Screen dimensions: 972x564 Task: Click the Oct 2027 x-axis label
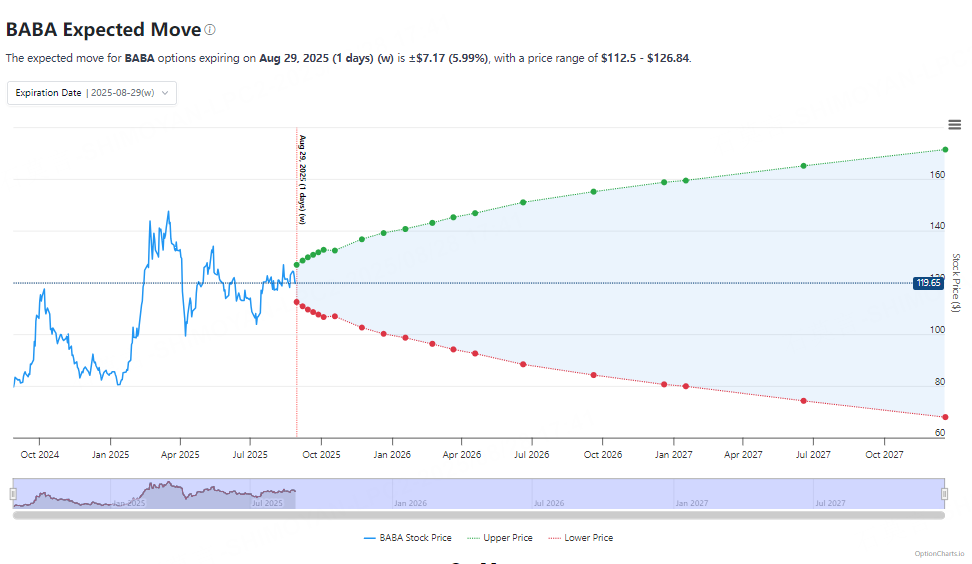tap(884, 454)
